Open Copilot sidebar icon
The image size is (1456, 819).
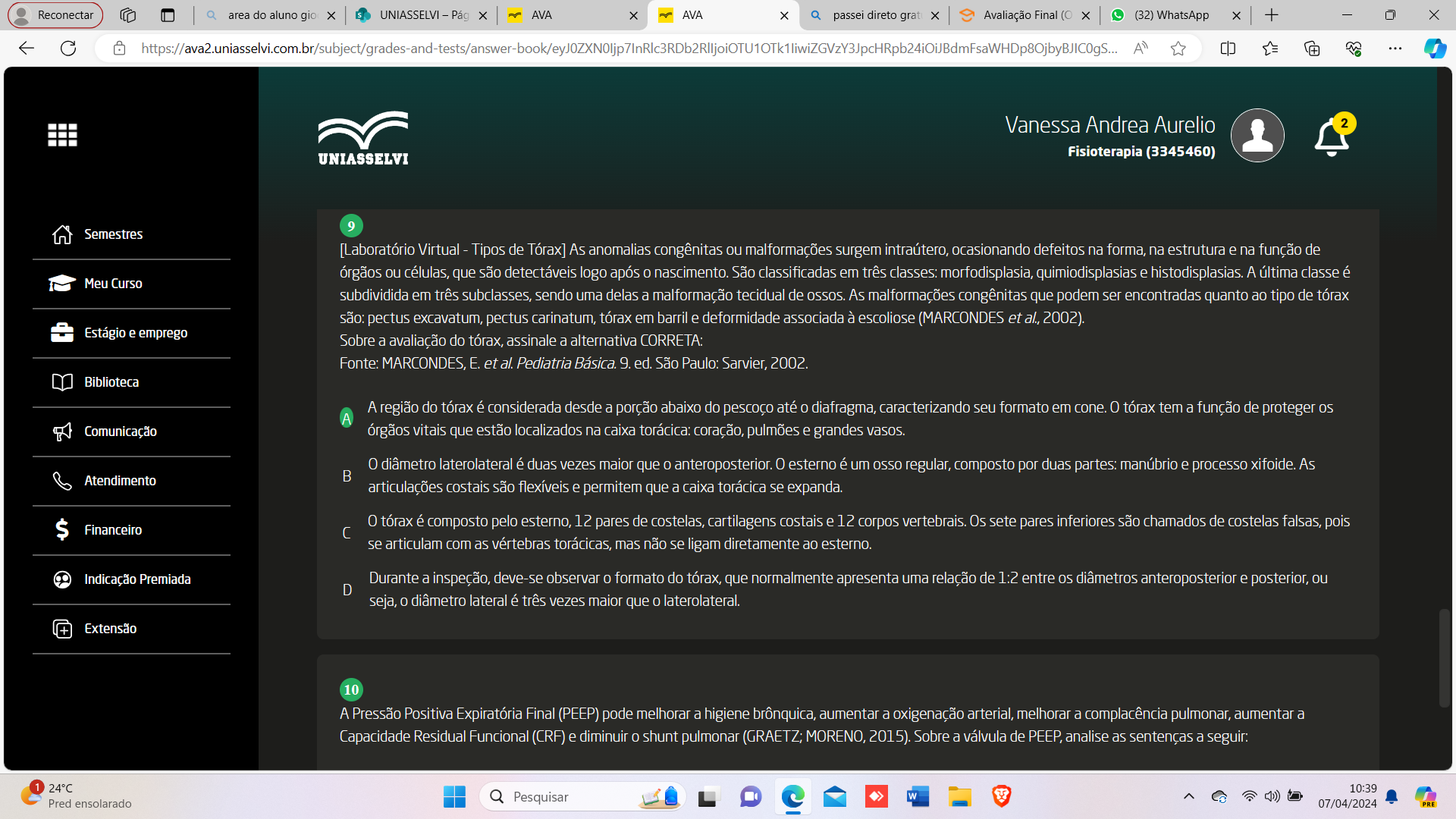tap(1434, 49)
